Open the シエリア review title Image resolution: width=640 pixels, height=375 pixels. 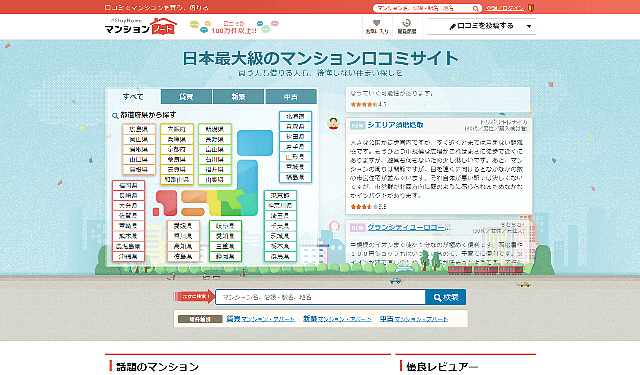(395, 125)
